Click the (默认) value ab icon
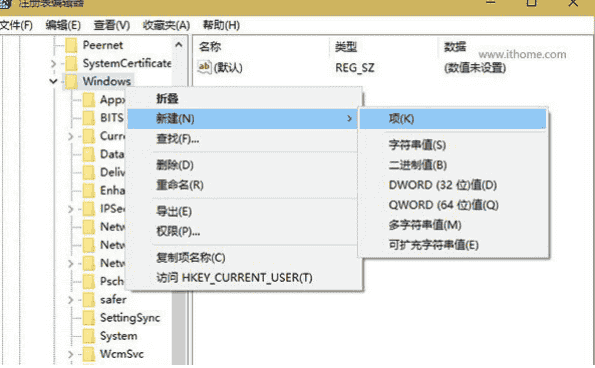 [204, 68]
